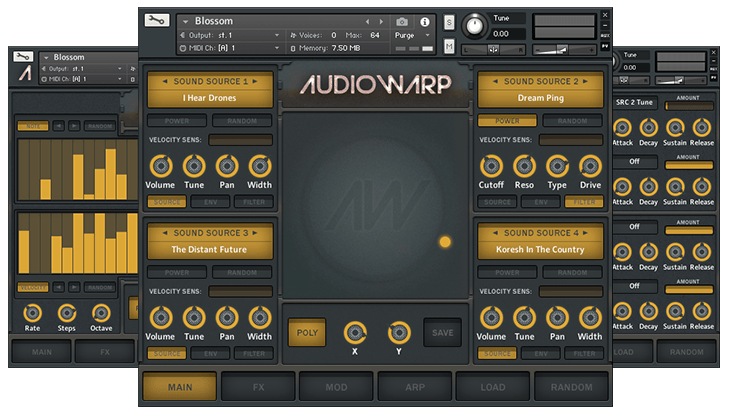730x416 pixels.
Task: Click the main Tune knob in header
Action: [474, 25]
